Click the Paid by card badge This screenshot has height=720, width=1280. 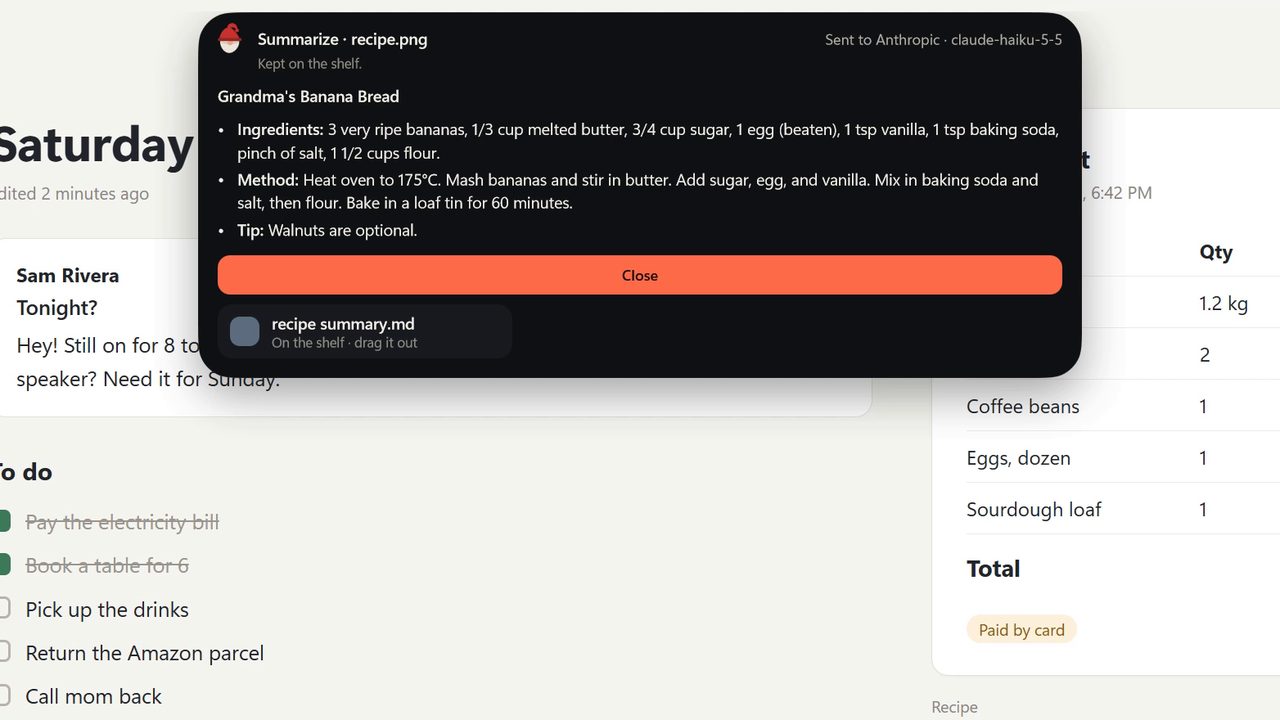tap(1021, 629)
